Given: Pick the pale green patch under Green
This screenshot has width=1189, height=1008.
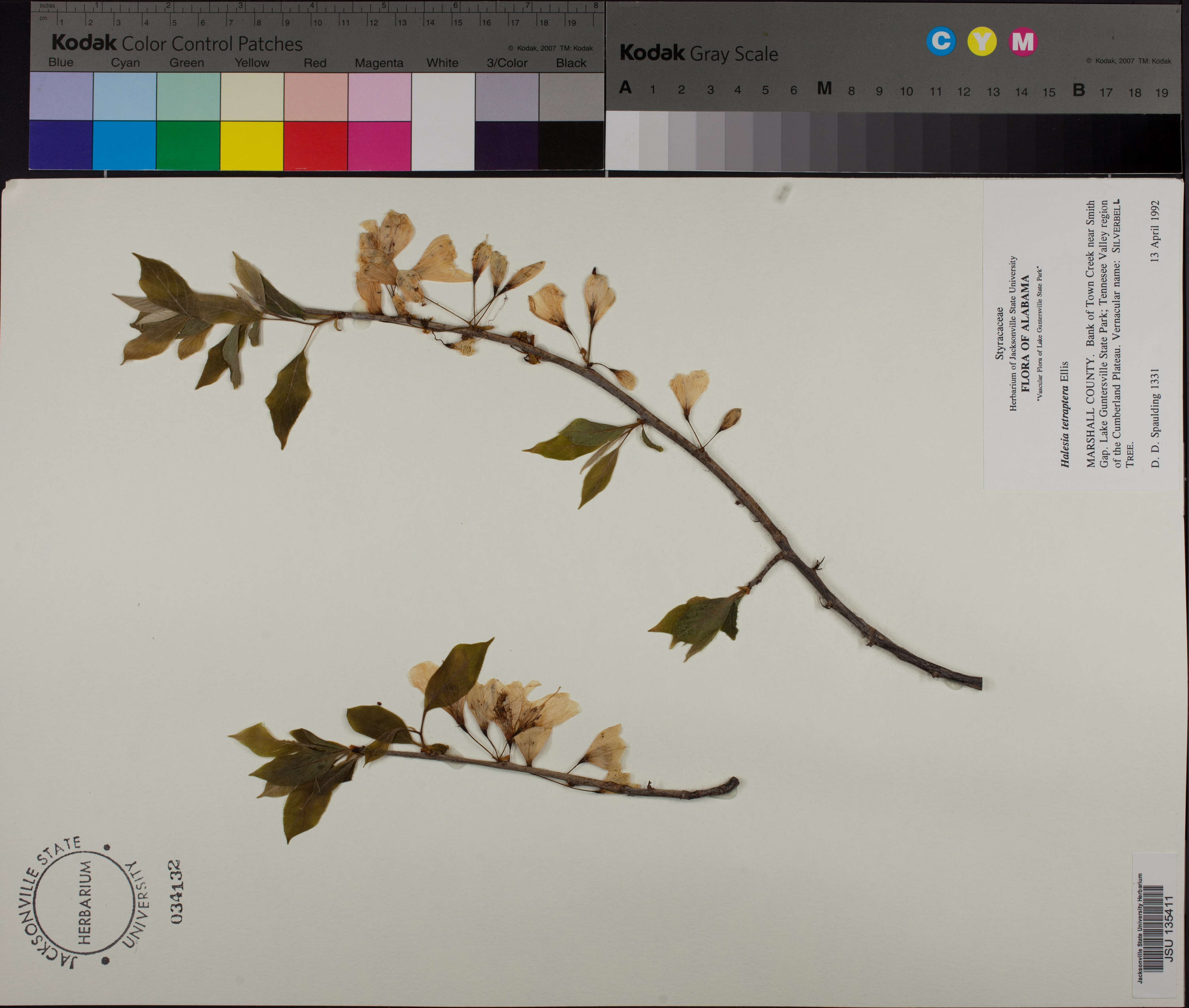Looking at the screenshot, I should [x=188, y=96].
